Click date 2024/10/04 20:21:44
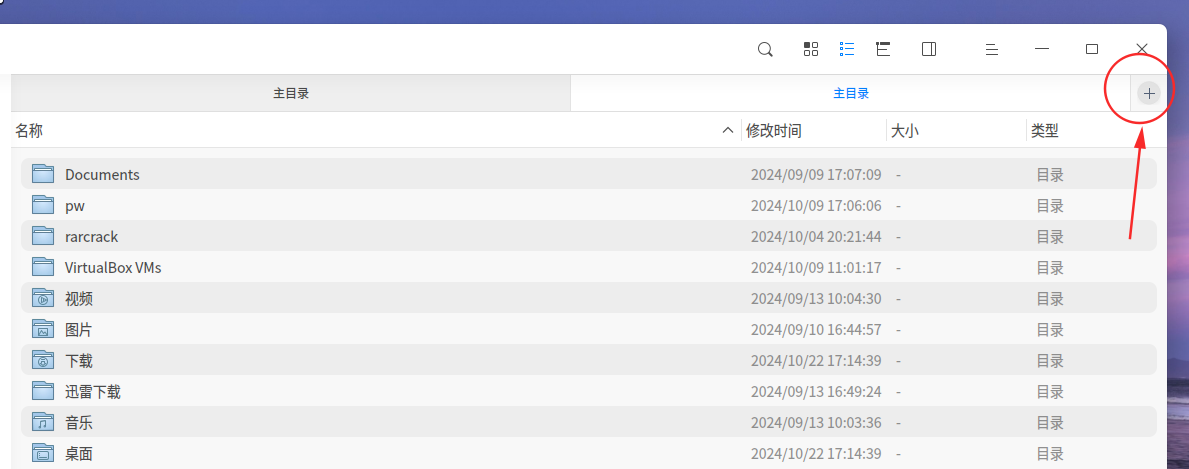Image resolution: width=1189 pixels, height=469 pixels. [816, 237]
